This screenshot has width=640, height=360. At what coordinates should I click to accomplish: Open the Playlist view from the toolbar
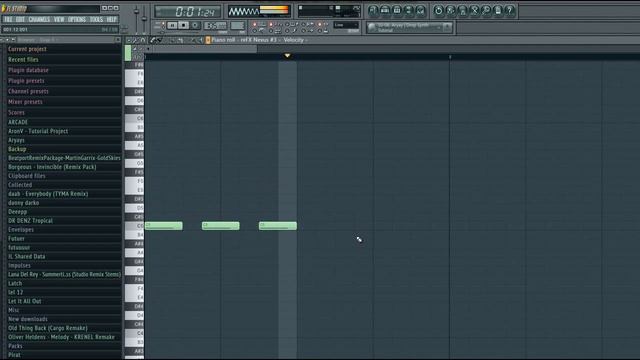click(373, 10)
